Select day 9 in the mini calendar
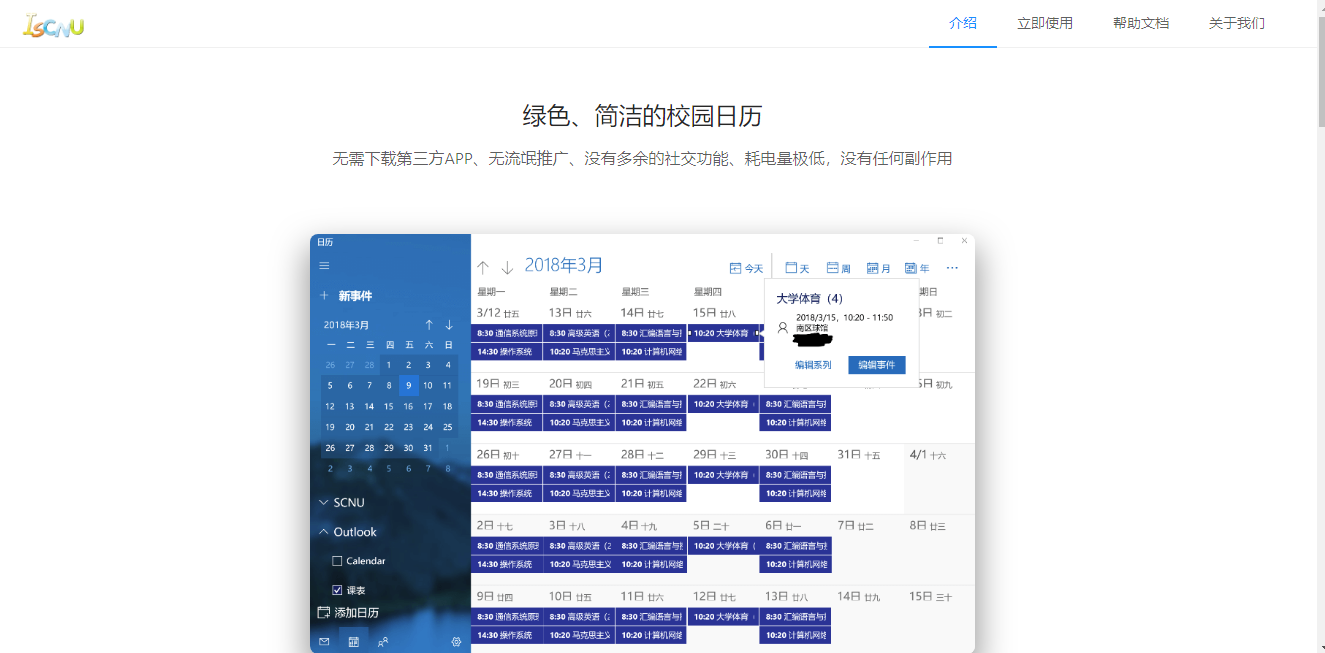The height and width of the screenshot is (653, 1325). (408, 385)
